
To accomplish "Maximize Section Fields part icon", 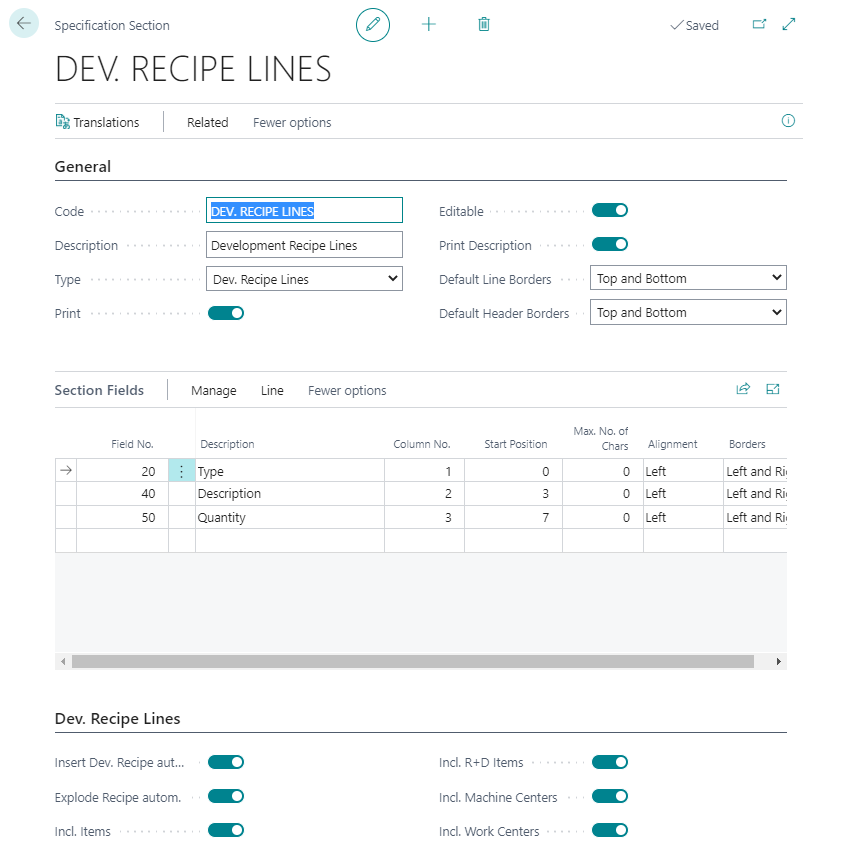I will 773,389.
